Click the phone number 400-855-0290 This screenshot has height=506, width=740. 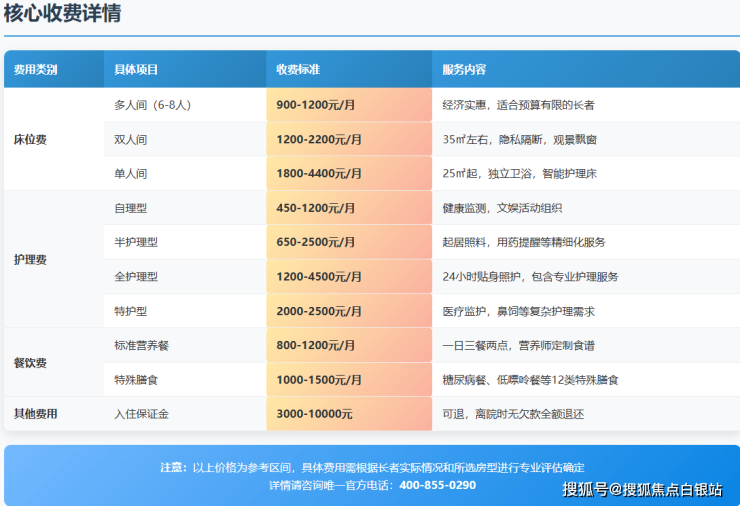[x=437, y=485]
